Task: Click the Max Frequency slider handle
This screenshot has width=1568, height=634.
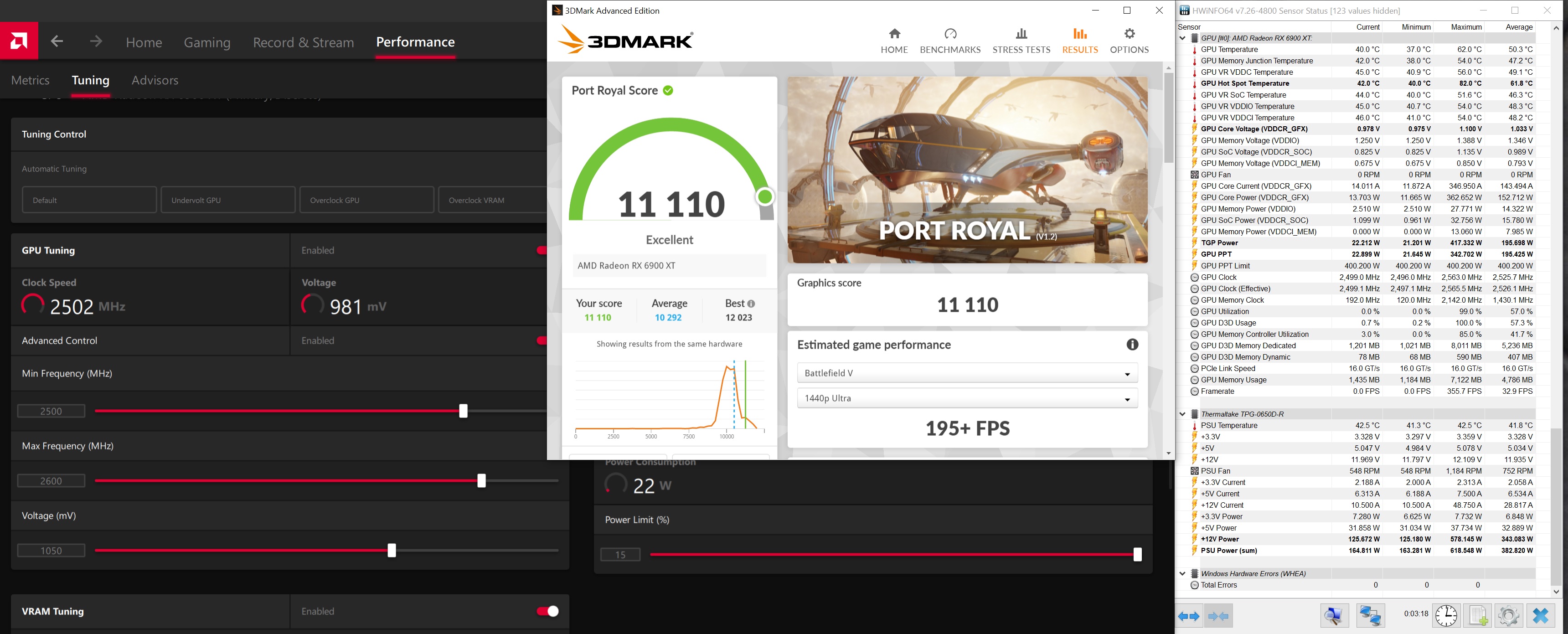Action: (481, 481)
